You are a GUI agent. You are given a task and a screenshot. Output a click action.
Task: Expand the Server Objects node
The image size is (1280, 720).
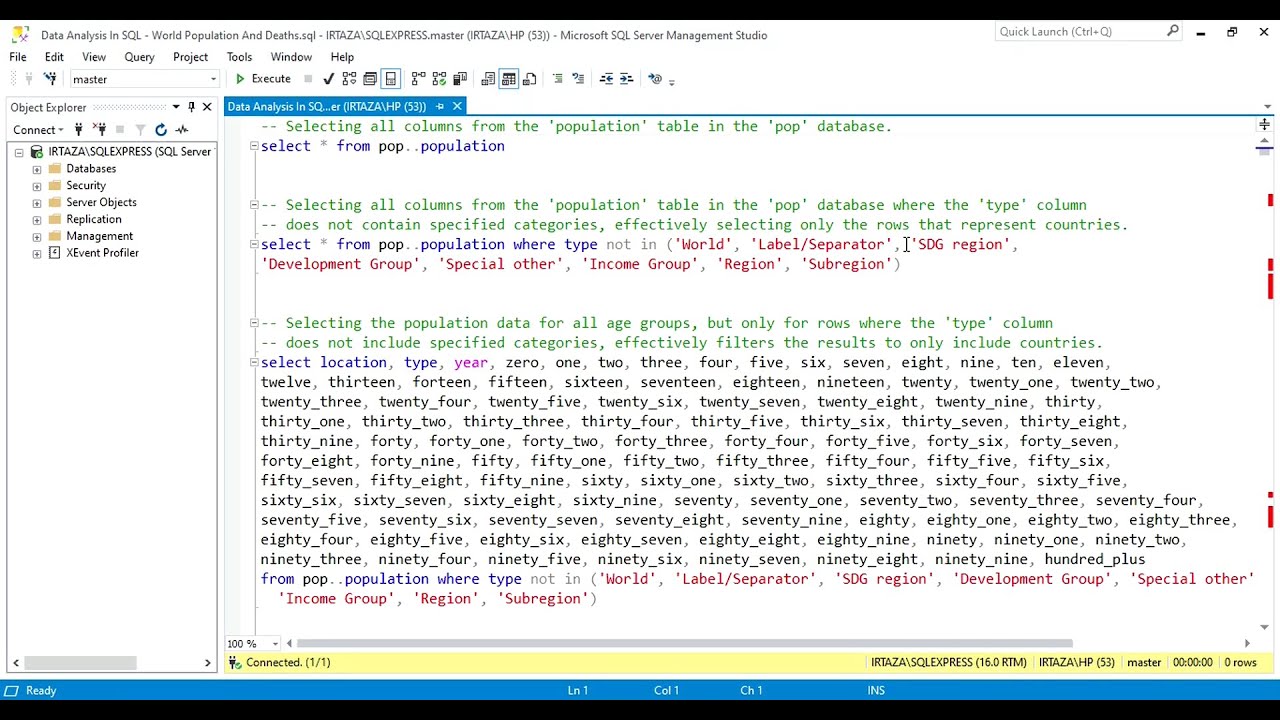[x=37, y=203]
